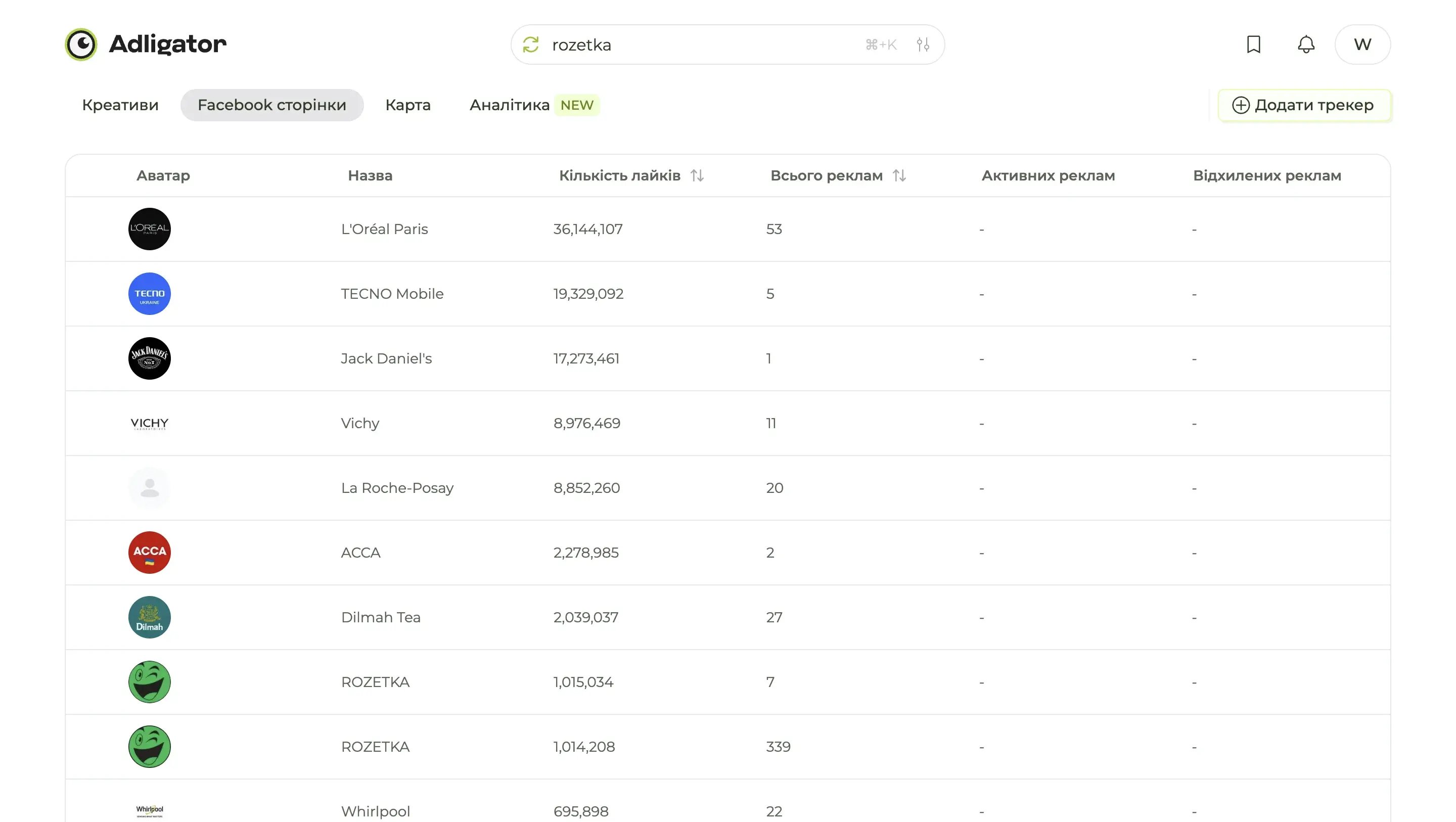1456x822 pixels.
Task: Click the likes value 8,976,469
Action: click(x=586, y=424)
